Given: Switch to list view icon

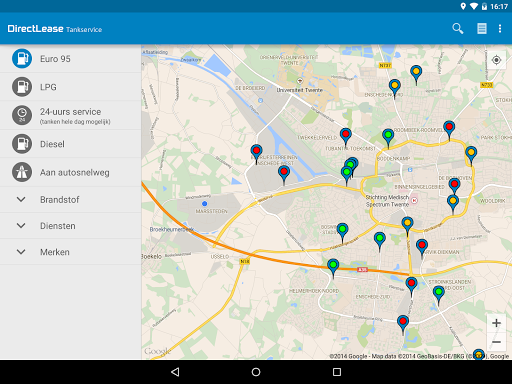Looking at the screenshot, I should click(x=482, y=29).
